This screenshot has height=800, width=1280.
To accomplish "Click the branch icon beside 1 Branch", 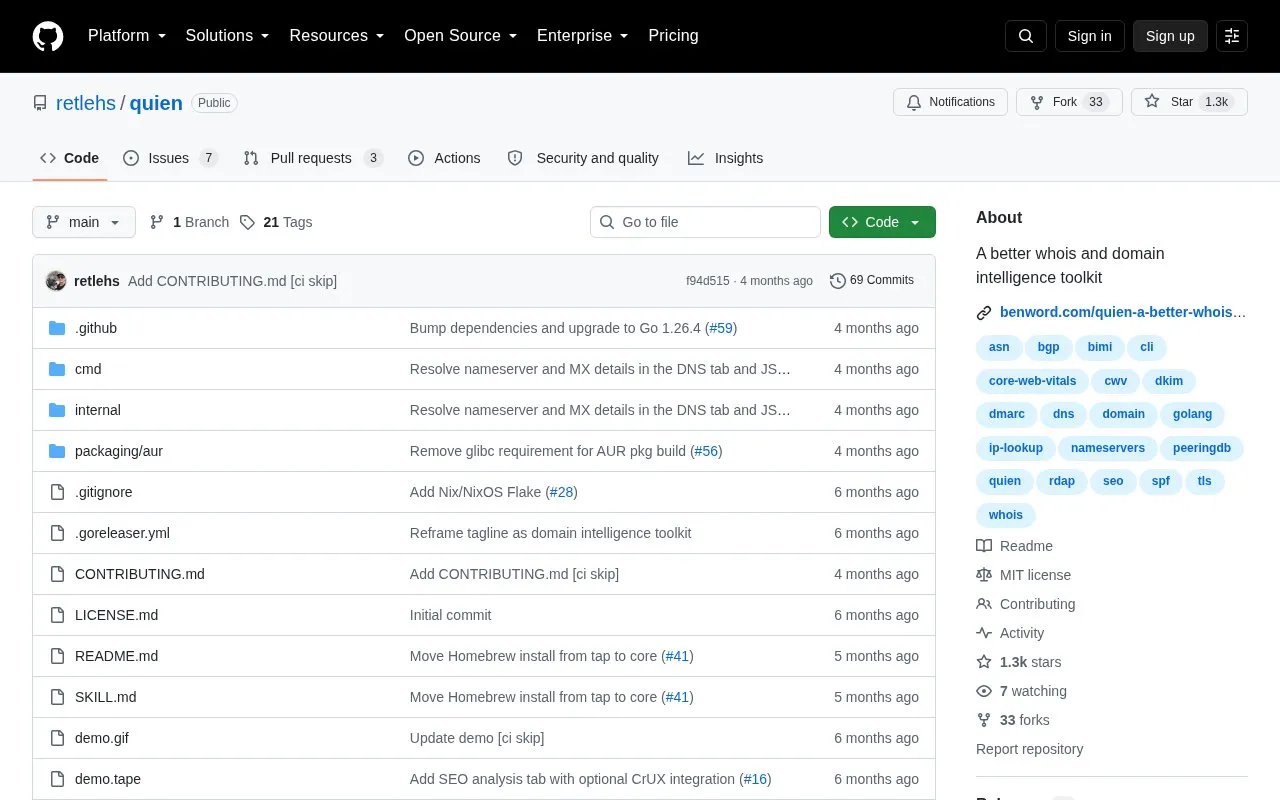I will (157, 222).
